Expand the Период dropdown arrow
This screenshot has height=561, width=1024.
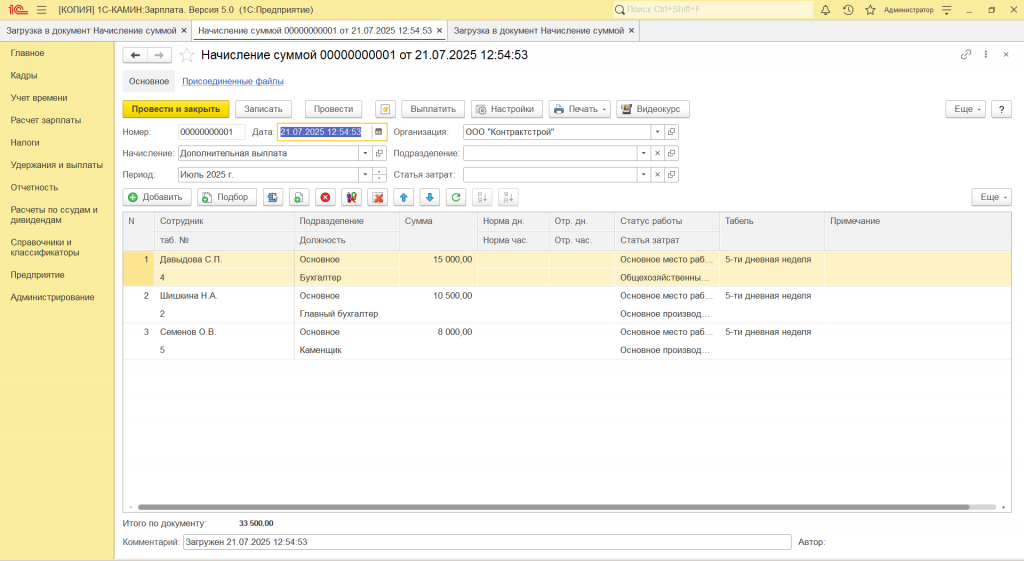coord(365,175)
